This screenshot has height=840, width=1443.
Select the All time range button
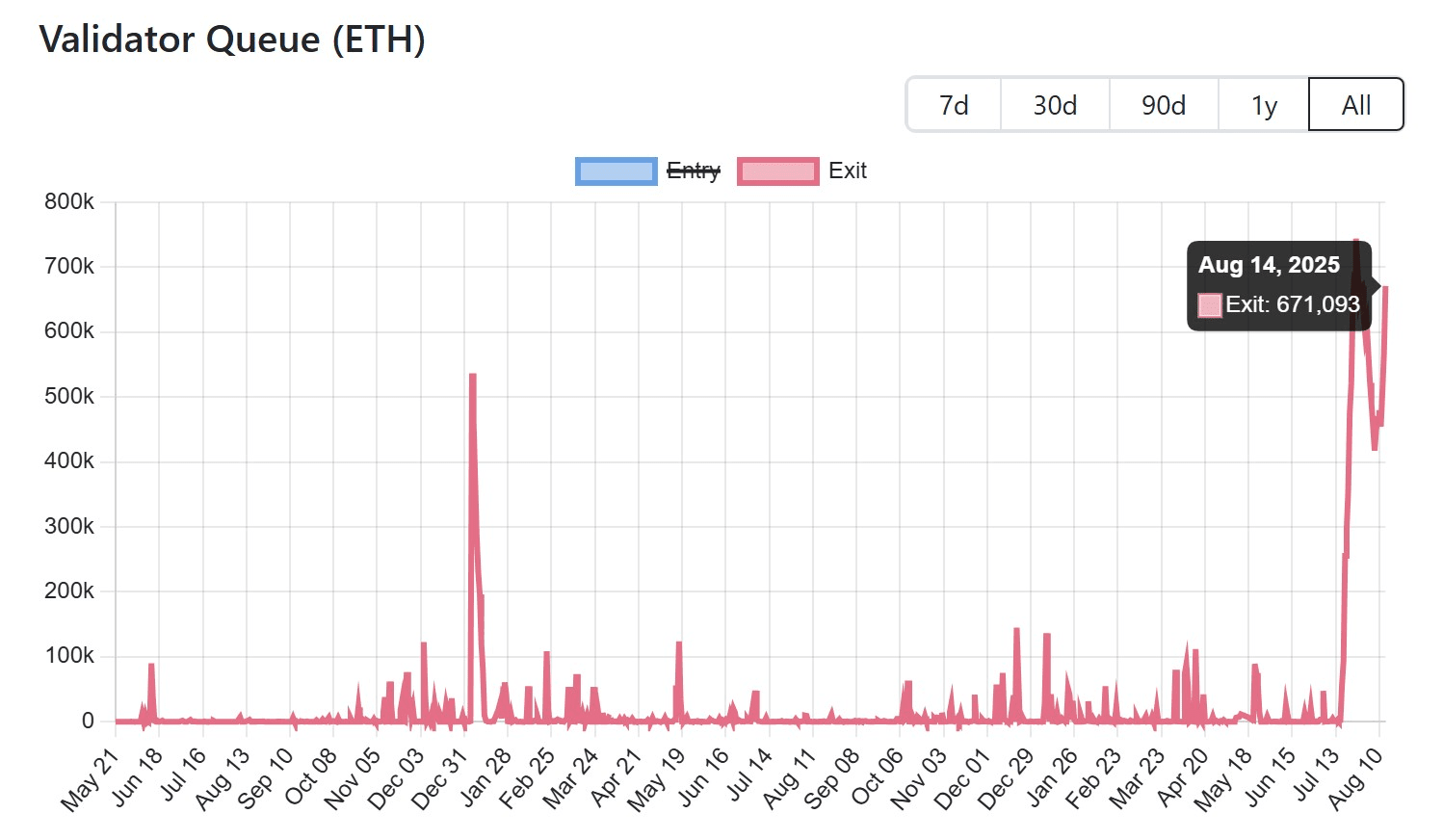(1355, 105)
